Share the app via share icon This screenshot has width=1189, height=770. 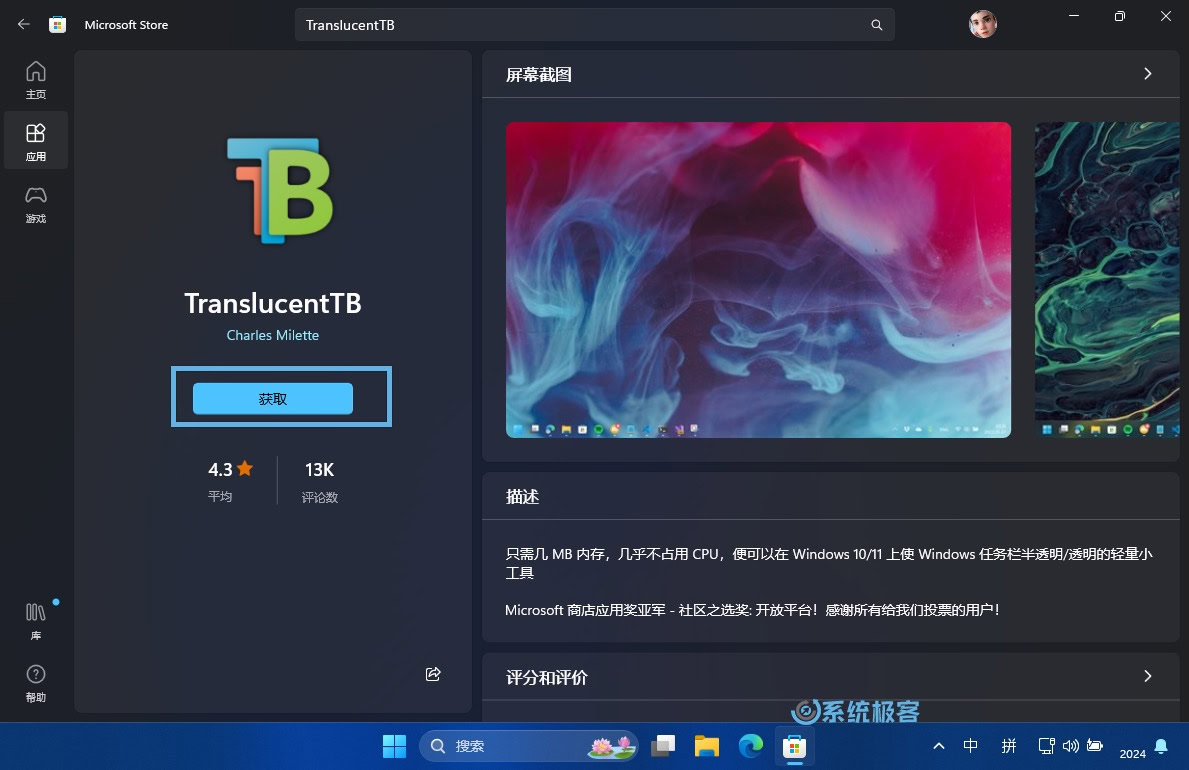point(433,674)
